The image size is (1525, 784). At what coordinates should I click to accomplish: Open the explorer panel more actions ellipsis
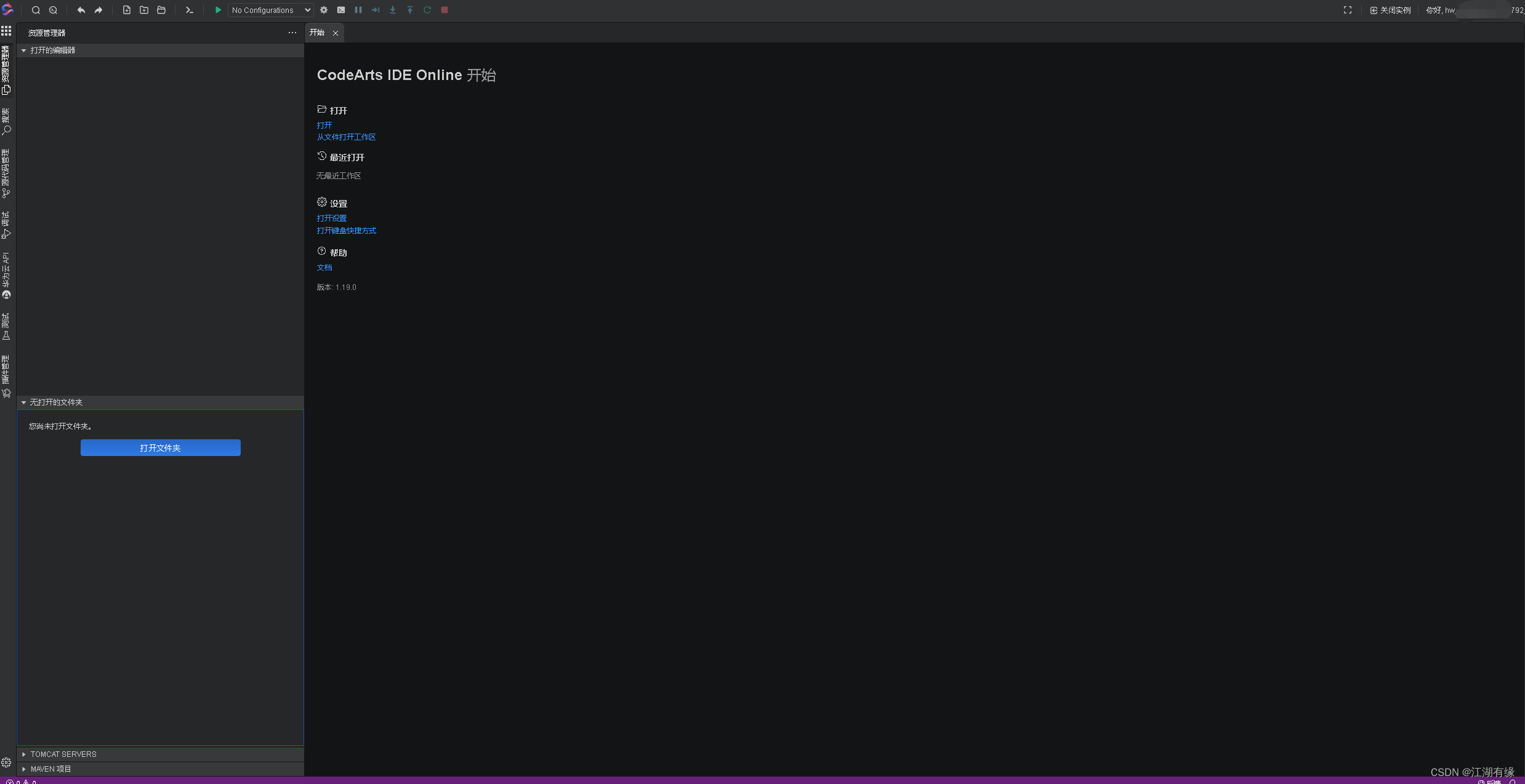coord(292,33)
